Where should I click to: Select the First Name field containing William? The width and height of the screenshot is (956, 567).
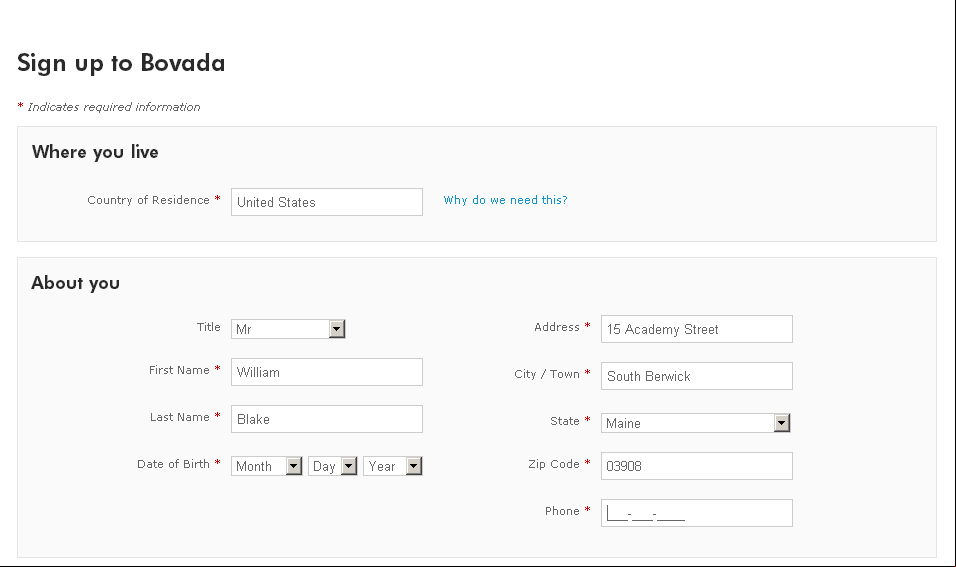pos(327,372)
